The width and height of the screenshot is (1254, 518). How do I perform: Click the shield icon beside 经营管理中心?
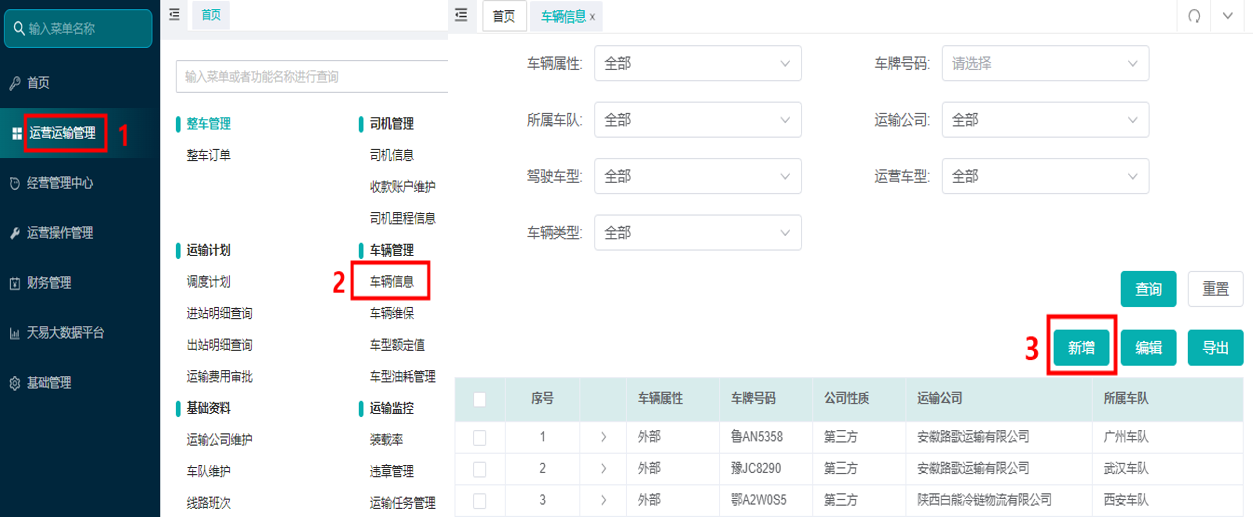click(15, 183)
